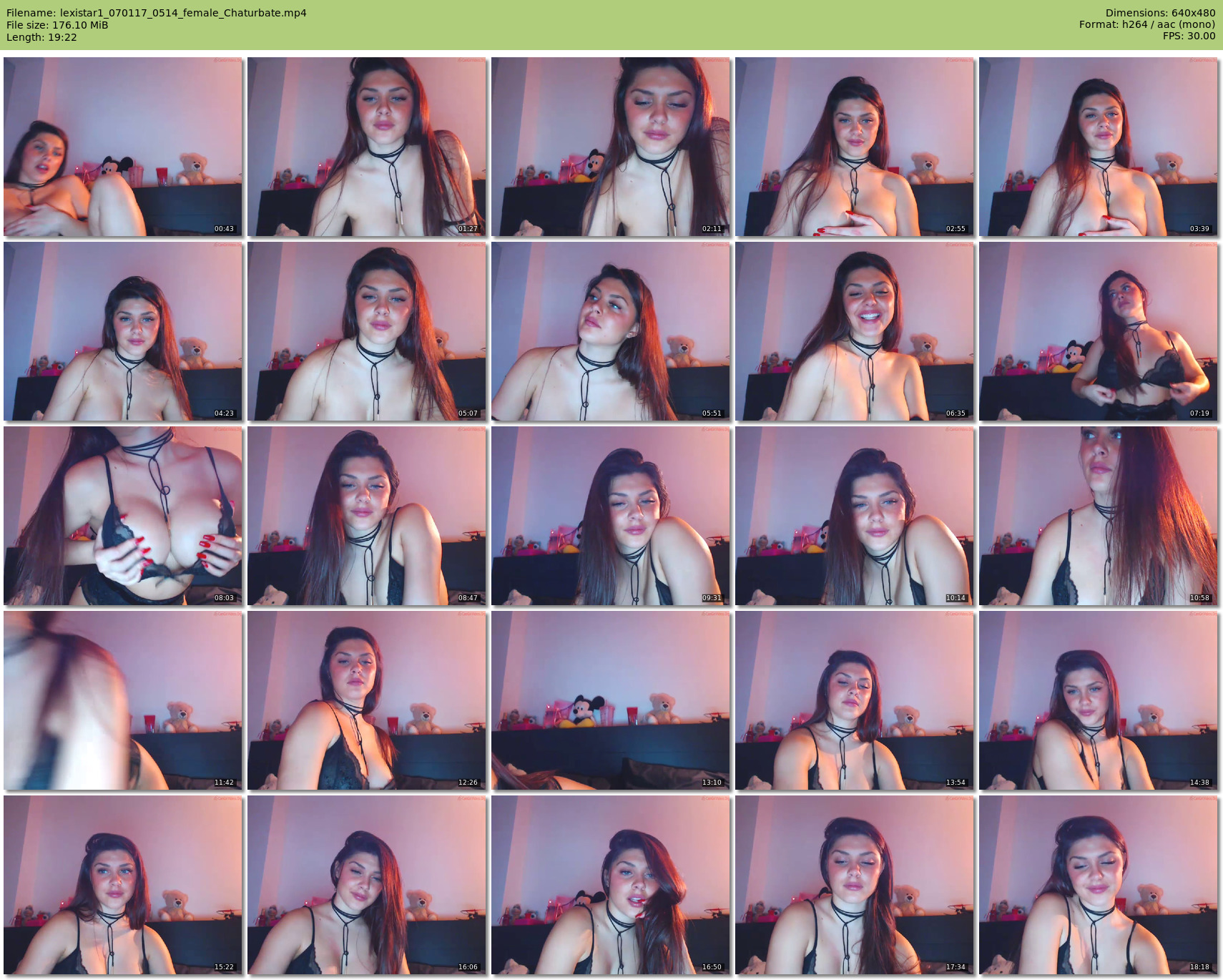The width and height of the screenshot is (1223, 980).
Task: Select the thumbnail timestamped 11:42
Action: click(x=123, y=700)
